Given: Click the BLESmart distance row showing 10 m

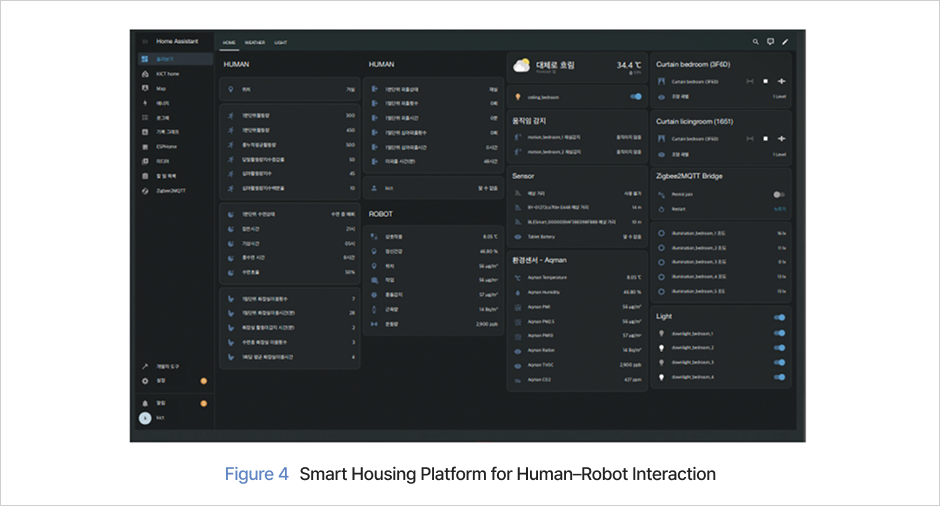Looking at the screenshot, I should pyautogui.click(x=577, y=222).
